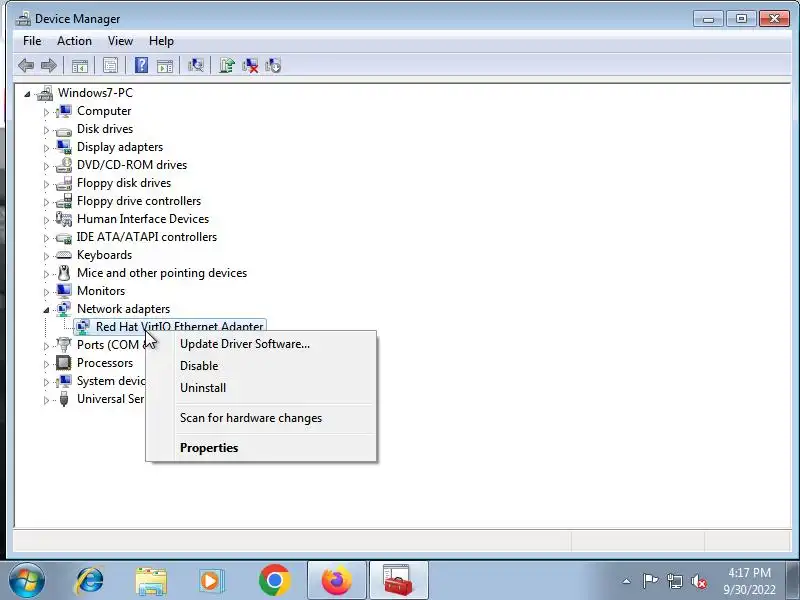
Task: Click the taskbar clock showing 4:17 PM
Action: (749, 581)
